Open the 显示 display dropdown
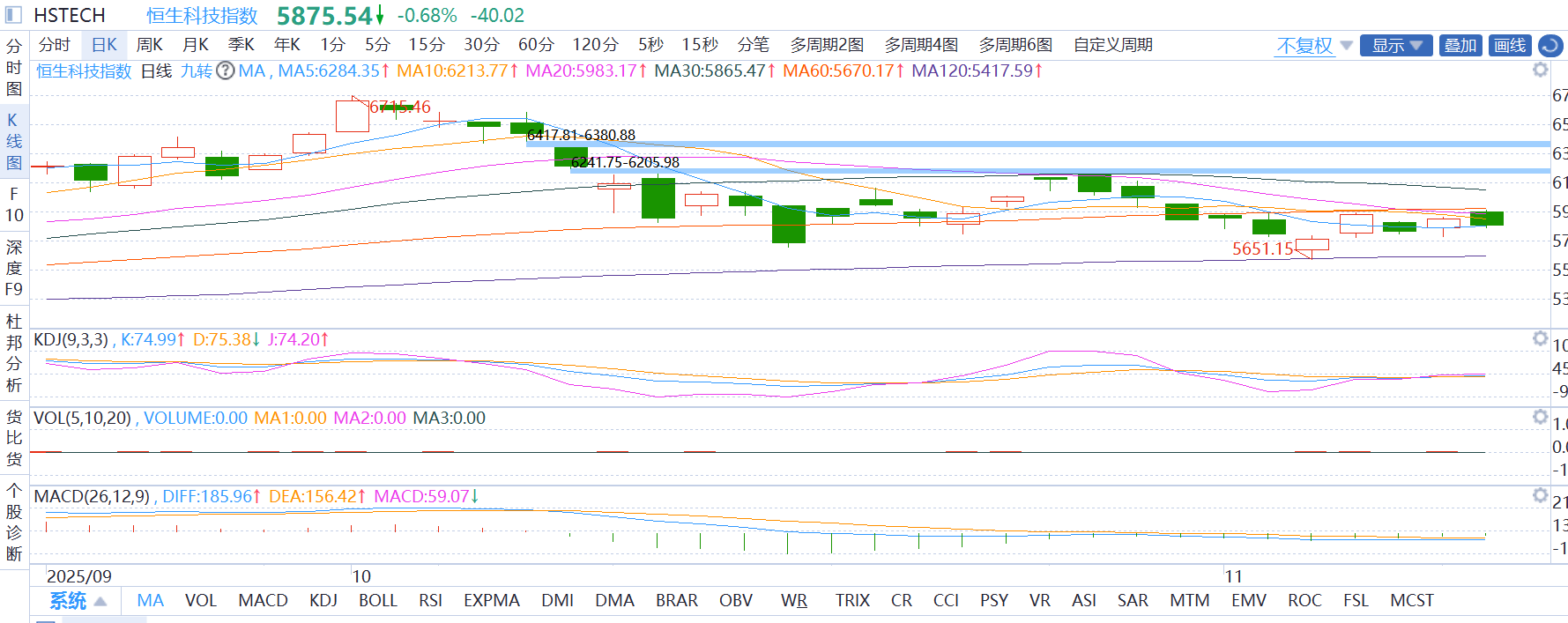This screenshot has height=623, width=1568. click(x=1396, y=46)
